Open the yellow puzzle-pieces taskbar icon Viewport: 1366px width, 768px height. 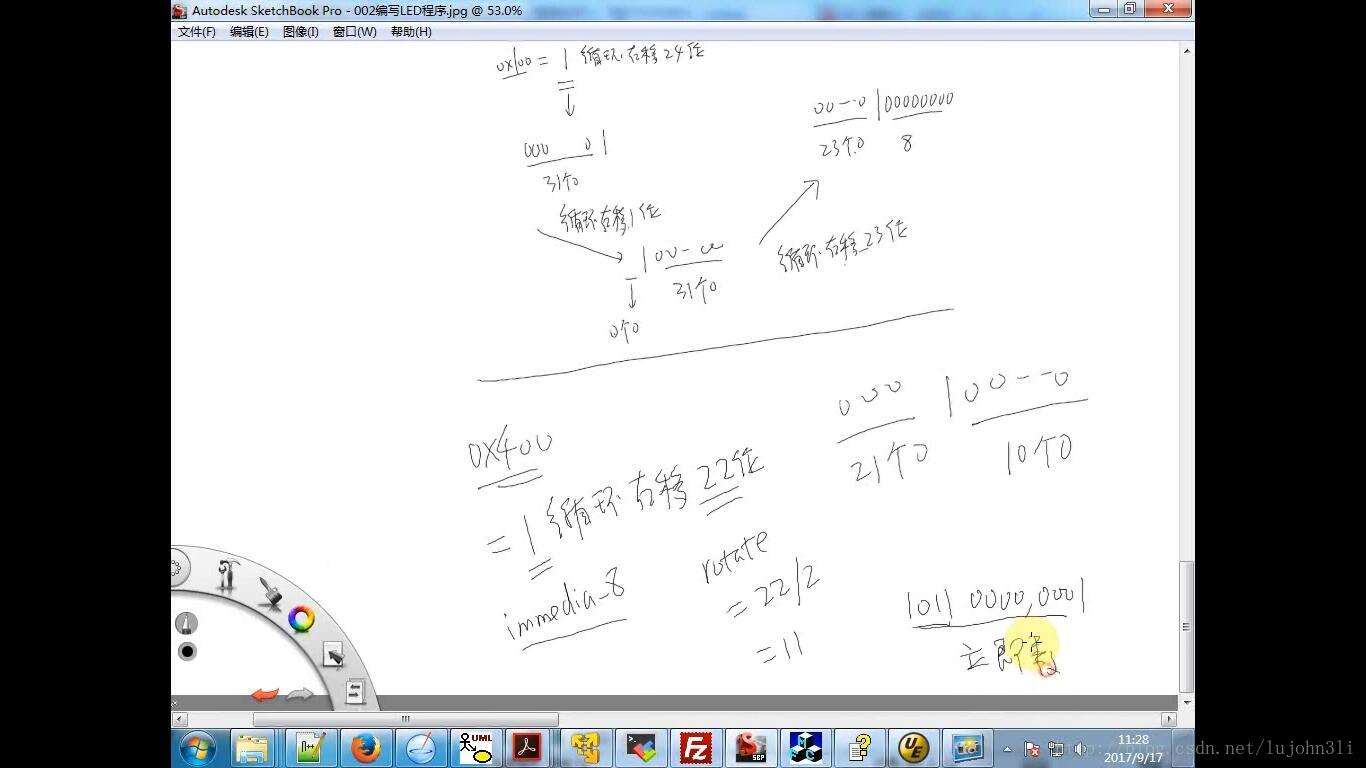pyautogui.click(x=585, y=748)
